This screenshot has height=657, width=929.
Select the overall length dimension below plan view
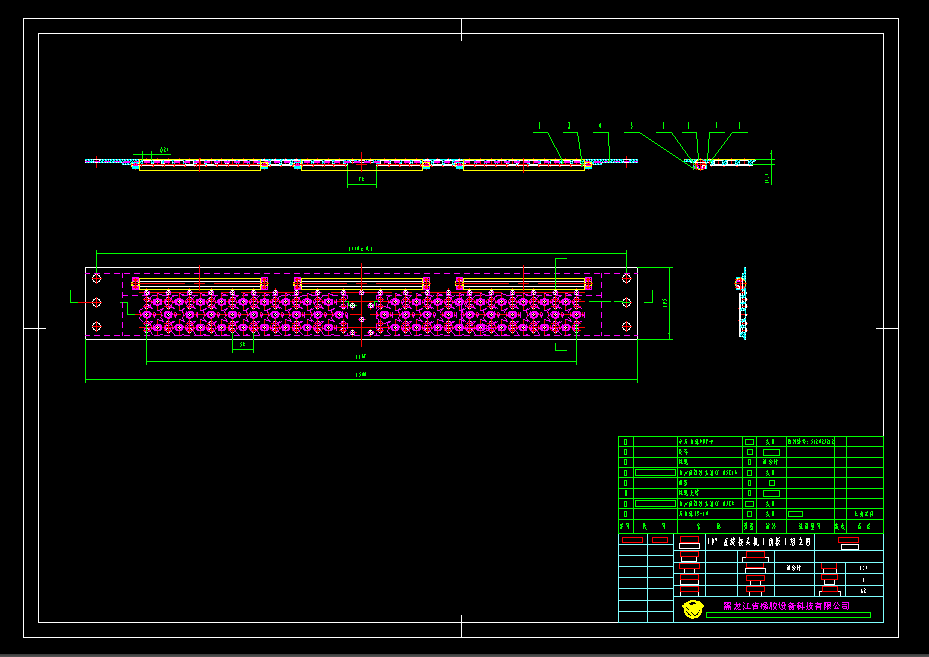coord(361,377)
